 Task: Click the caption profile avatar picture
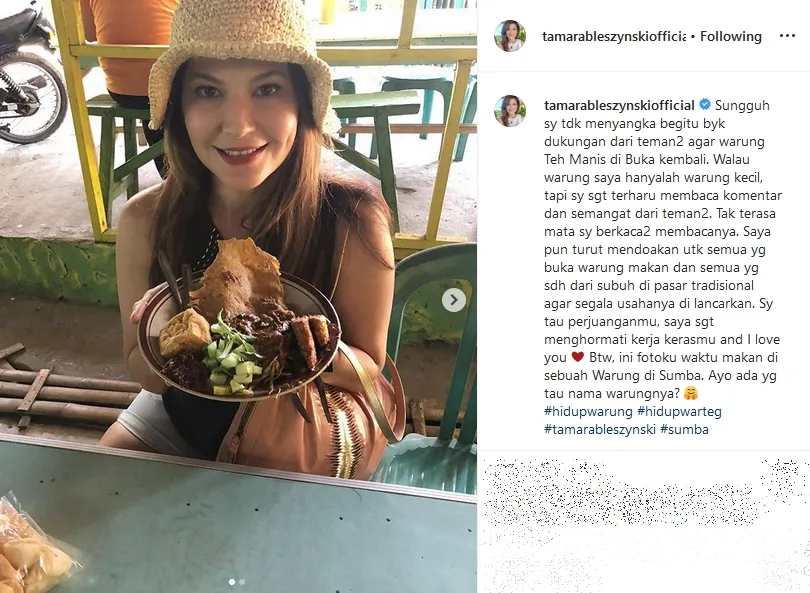(510, 111)
